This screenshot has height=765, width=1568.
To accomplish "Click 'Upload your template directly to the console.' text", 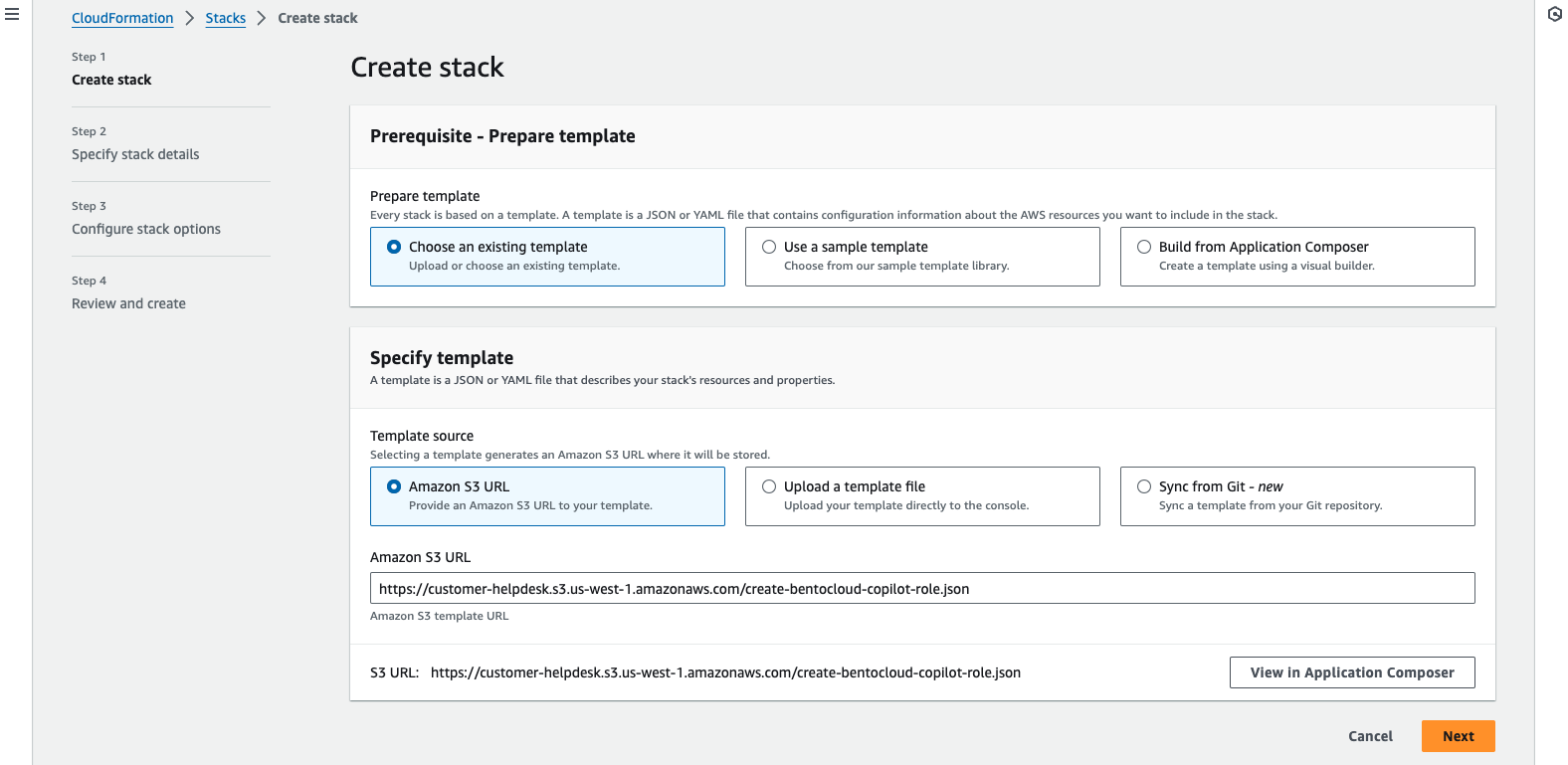I will [906, 505].
